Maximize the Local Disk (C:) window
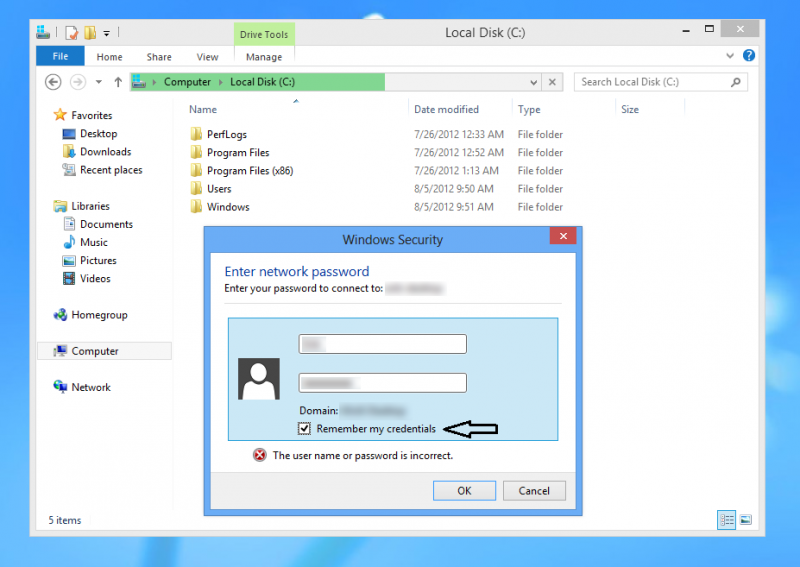Image resolution: width=800 pixels, height=567 pixels. [709, 29]
